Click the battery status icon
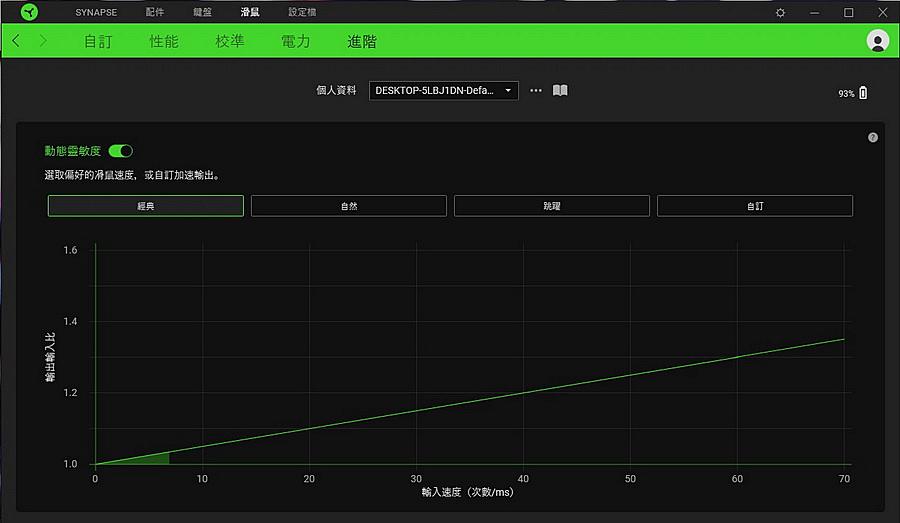This screenshot has width=900, height=523. tap(863, 93)
